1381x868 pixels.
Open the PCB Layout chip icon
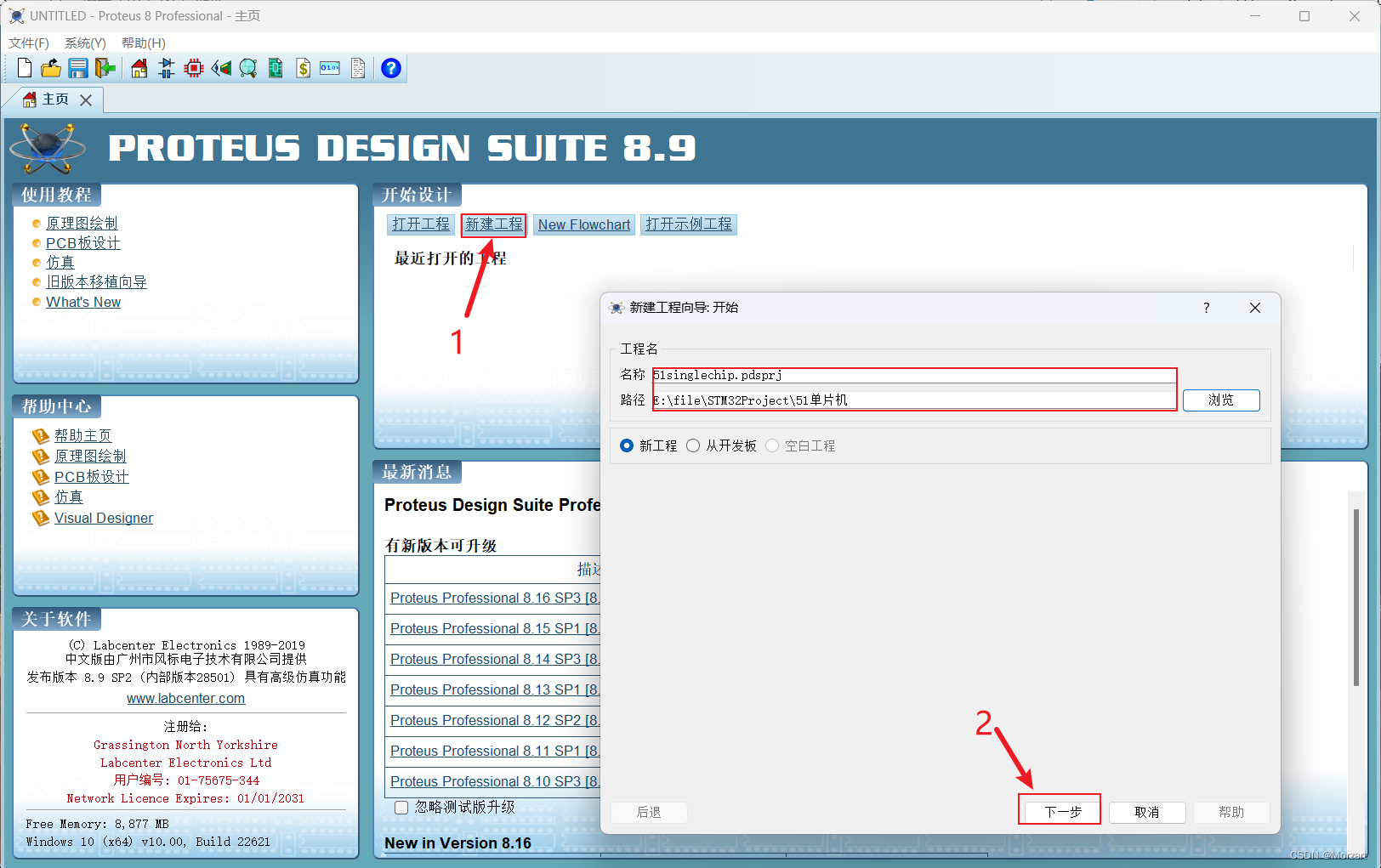click(x=194, y=68)
